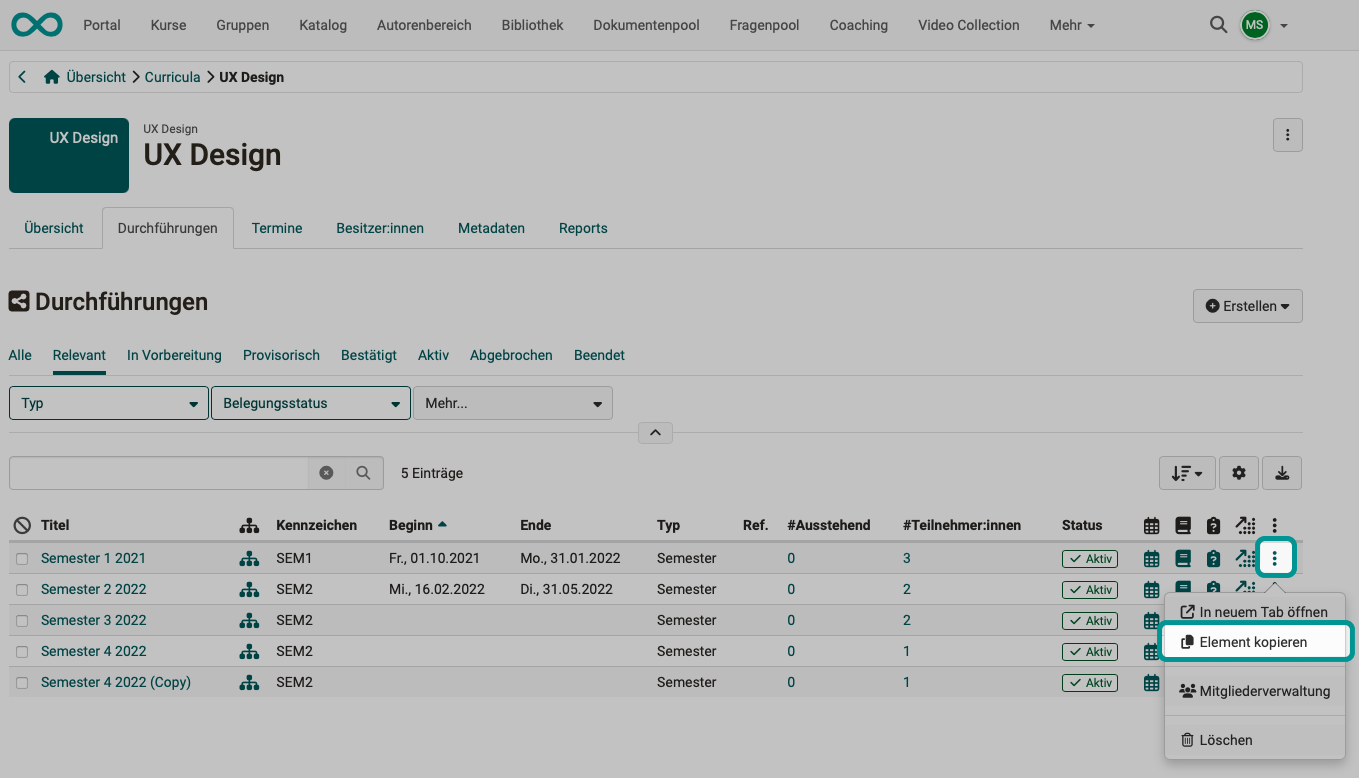Toggle select-all via the circle icon in header
Screen dimensions: 1359x778
[21, 524]
